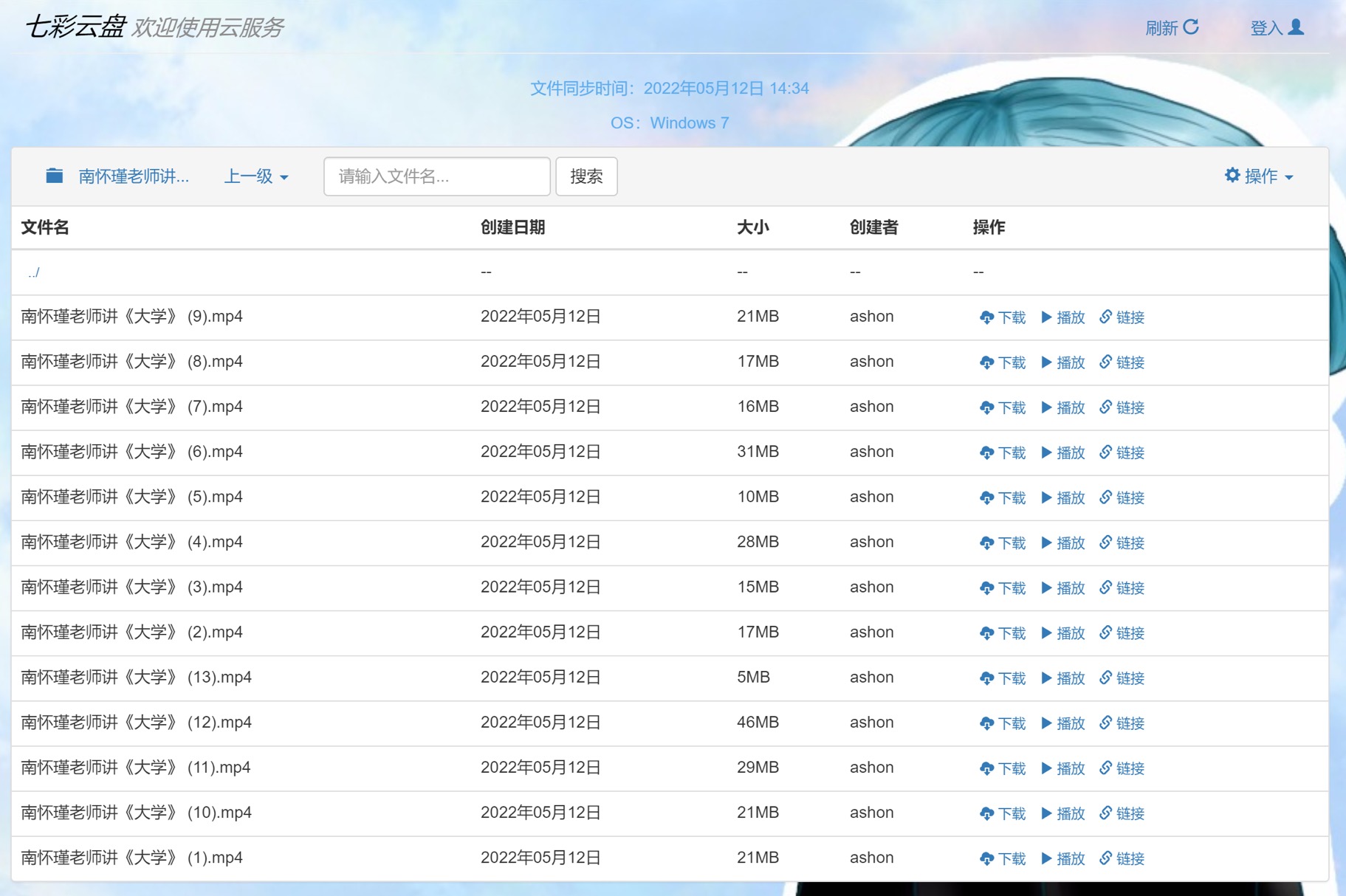Click the download icon for 《大学》(9).mp4
The width and height of the screenshot is (1346, 896).
coord(986,317)
